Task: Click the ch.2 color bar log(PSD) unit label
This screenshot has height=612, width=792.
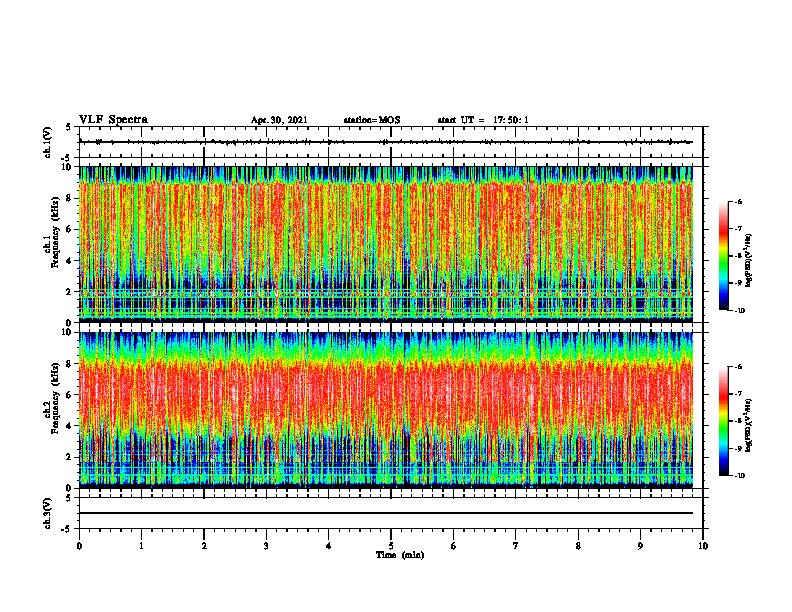Action: 749,425
